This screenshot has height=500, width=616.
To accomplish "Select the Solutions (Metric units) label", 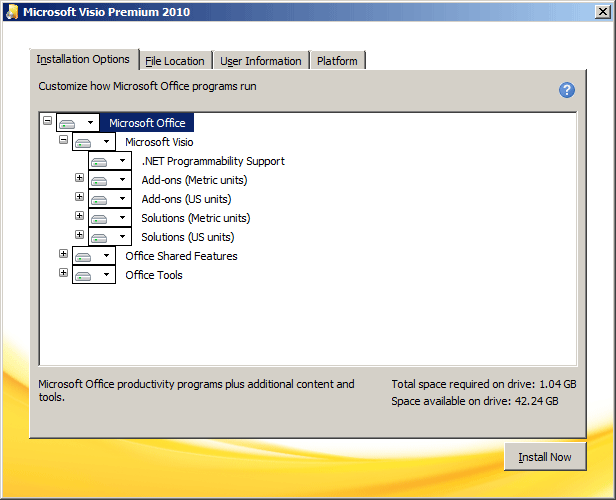I will click(196, 218).
